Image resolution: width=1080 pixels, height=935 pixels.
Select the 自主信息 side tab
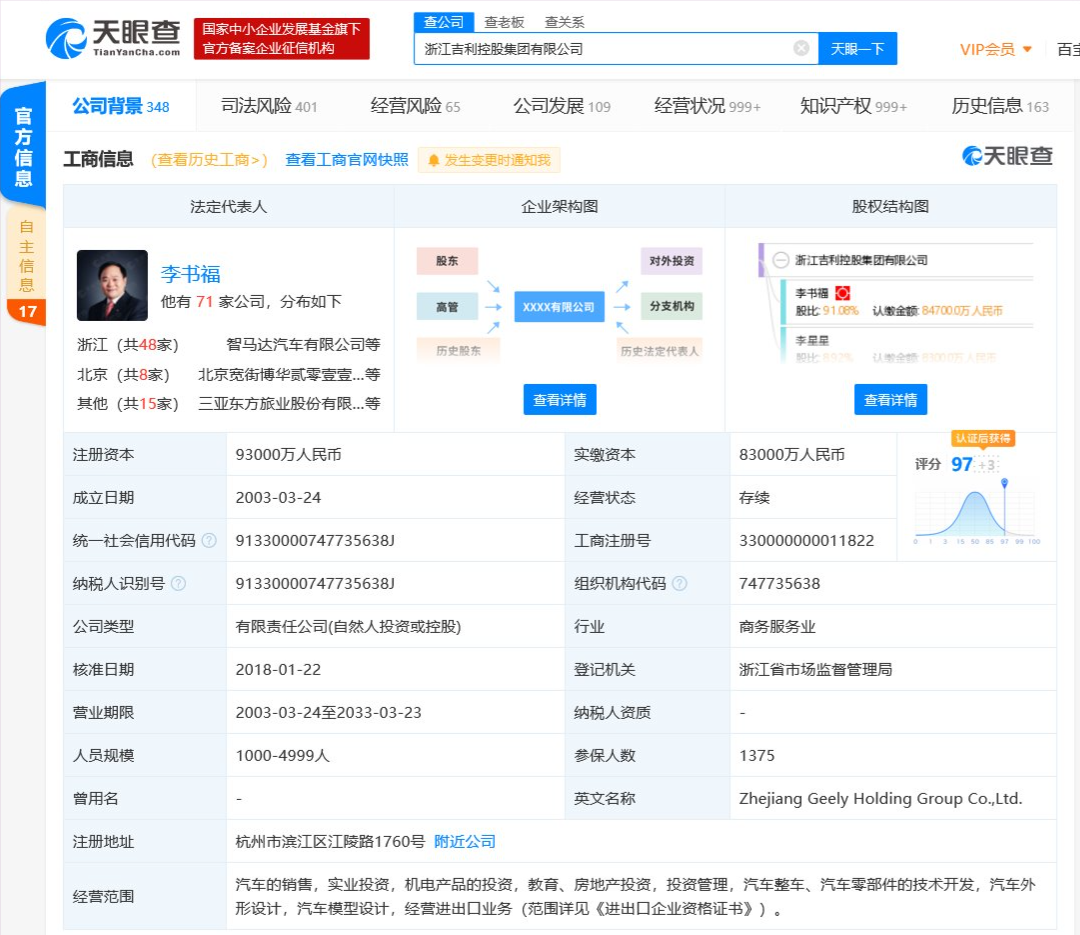[25, 255]
